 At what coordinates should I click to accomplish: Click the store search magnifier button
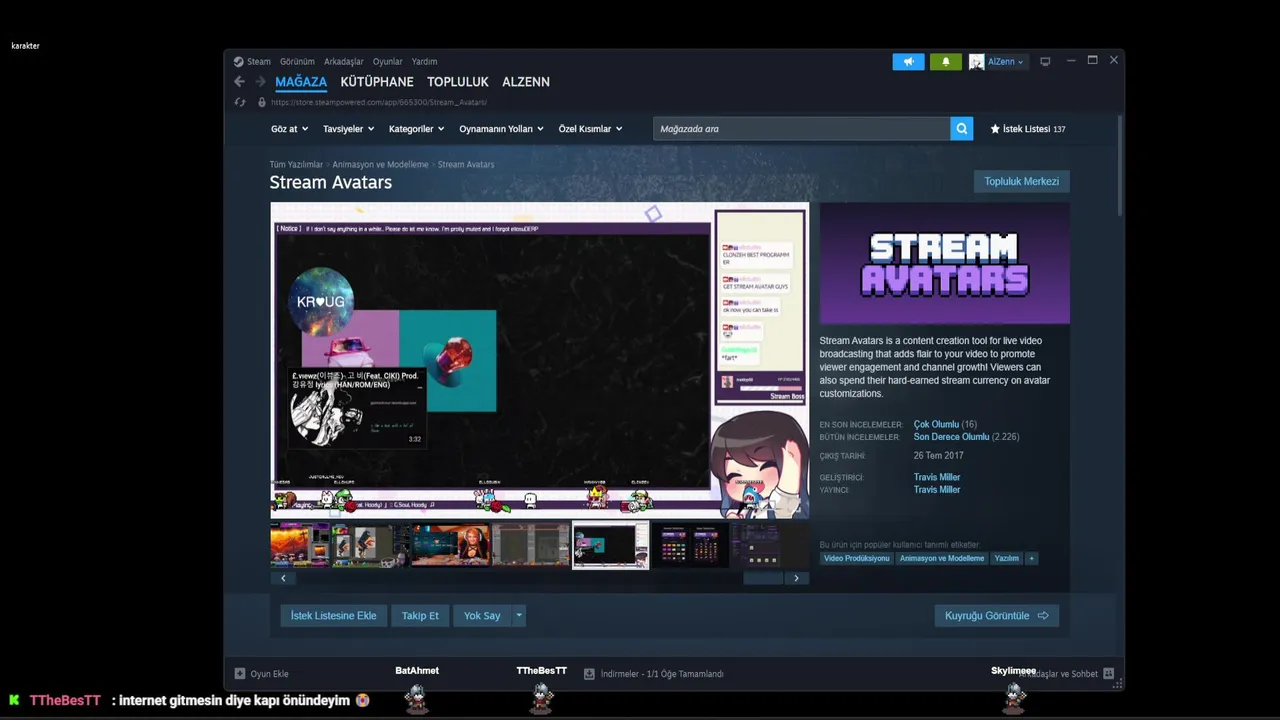coord(961,129)
